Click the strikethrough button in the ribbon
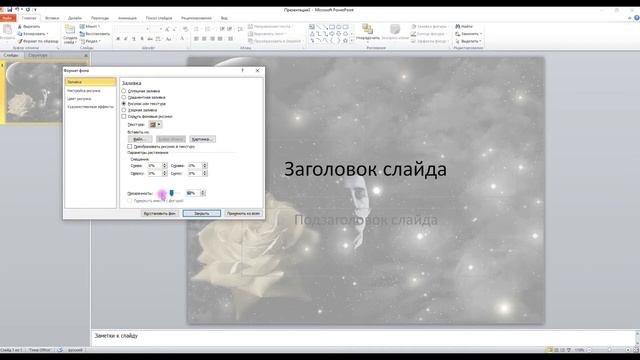640x360 pixels. click(x=150, y=39)
